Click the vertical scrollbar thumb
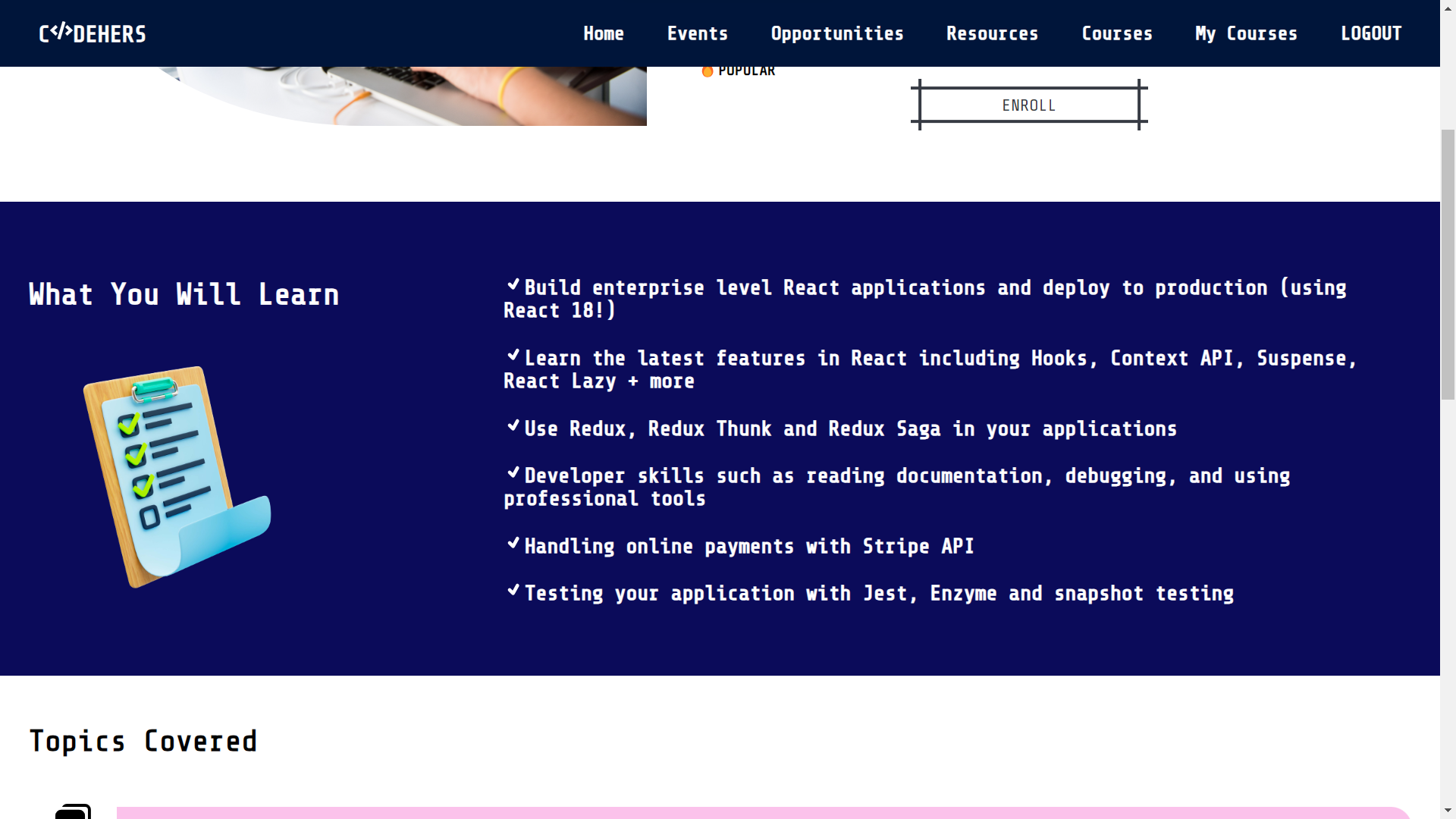1456x819 pixels. [1448, 264]
